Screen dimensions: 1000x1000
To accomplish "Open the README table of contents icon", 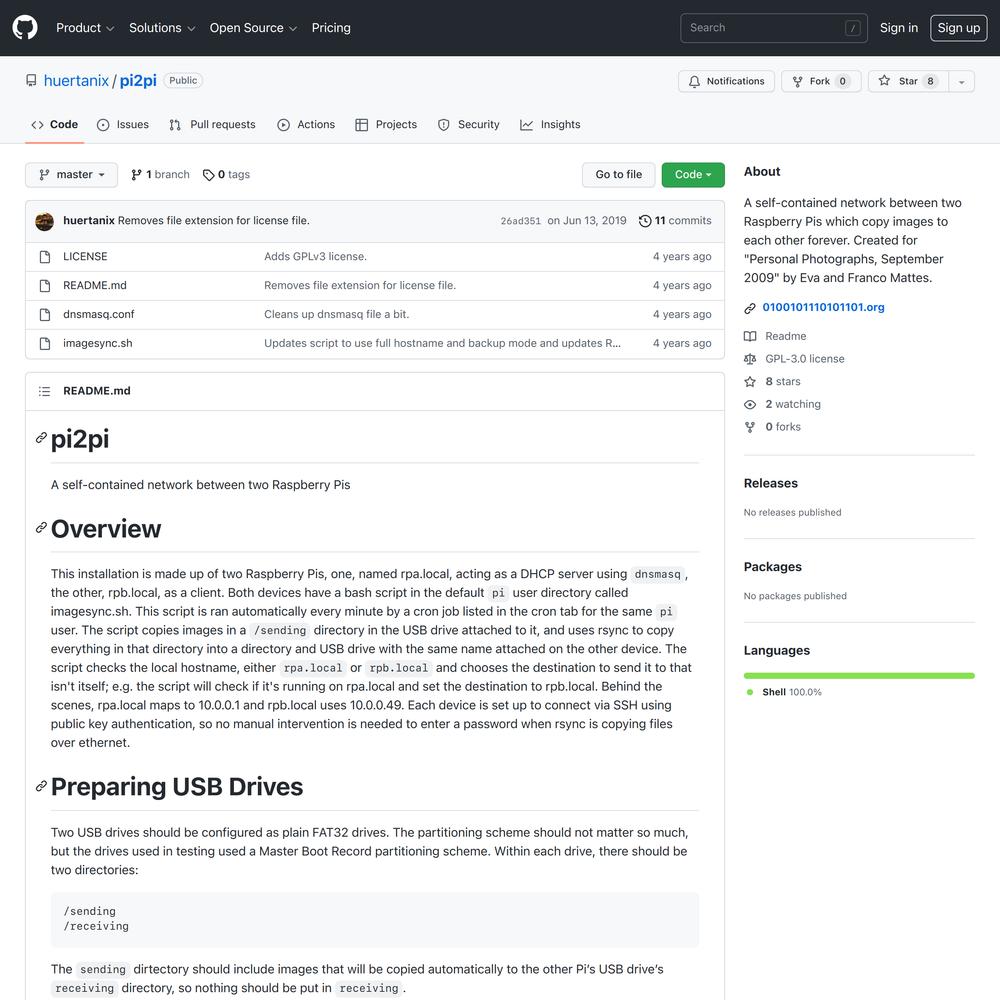I will coord(44,391).
